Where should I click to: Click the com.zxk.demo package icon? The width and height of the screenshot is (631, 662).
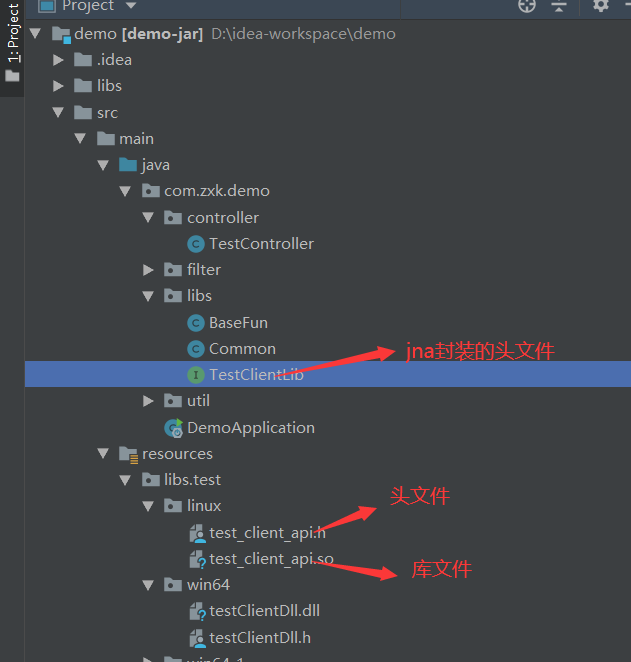pos(151,191)
